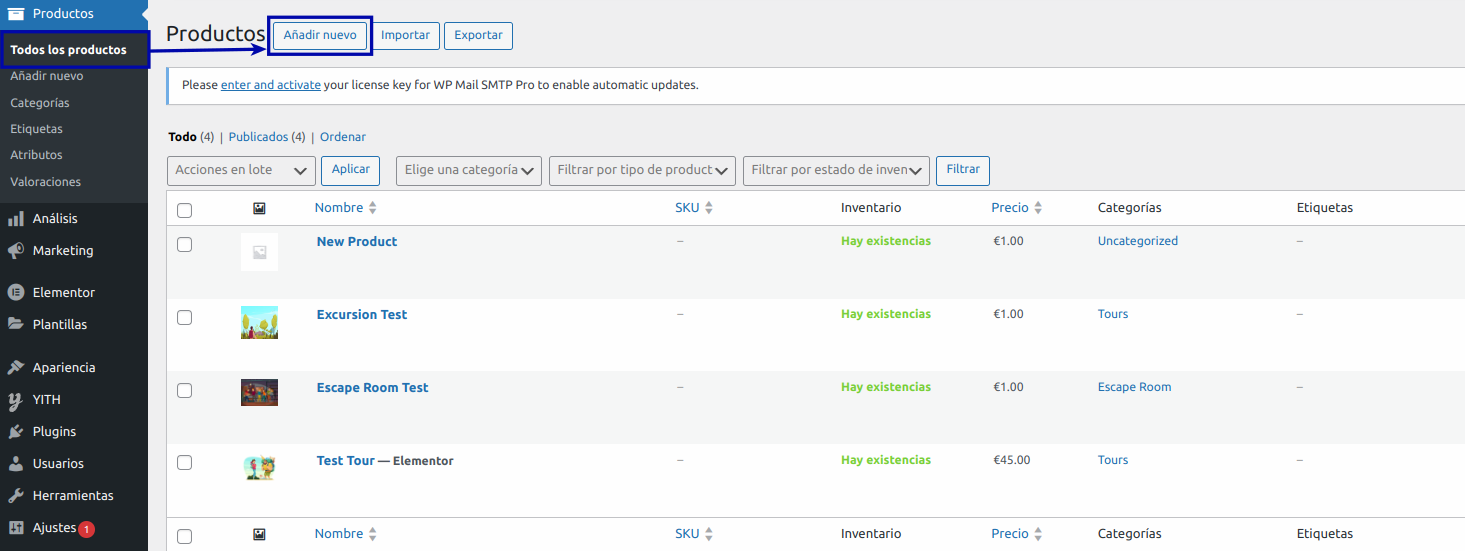
Task: Tick the checkbox for New Product
Action: (x=184, y=244)
